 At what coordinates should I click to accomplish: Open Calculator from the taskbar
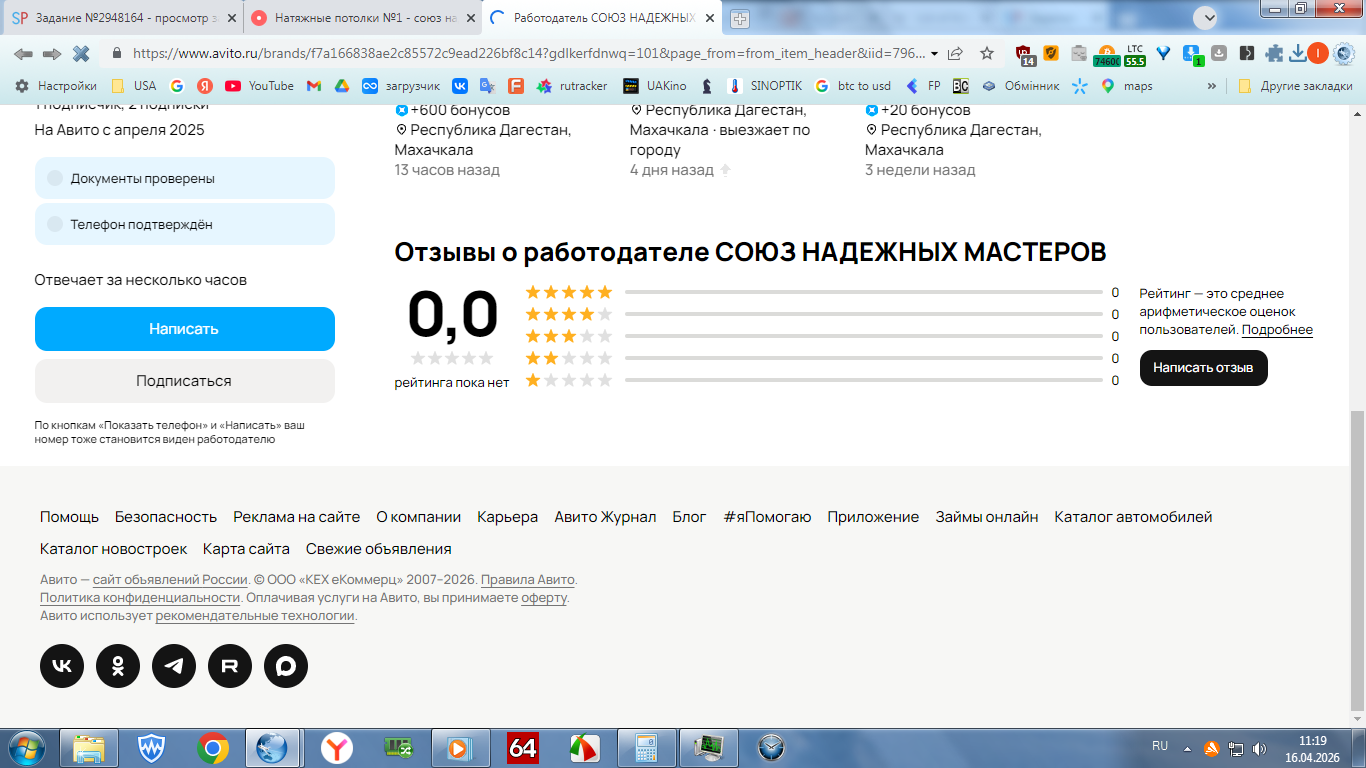[x=647, y=748]
